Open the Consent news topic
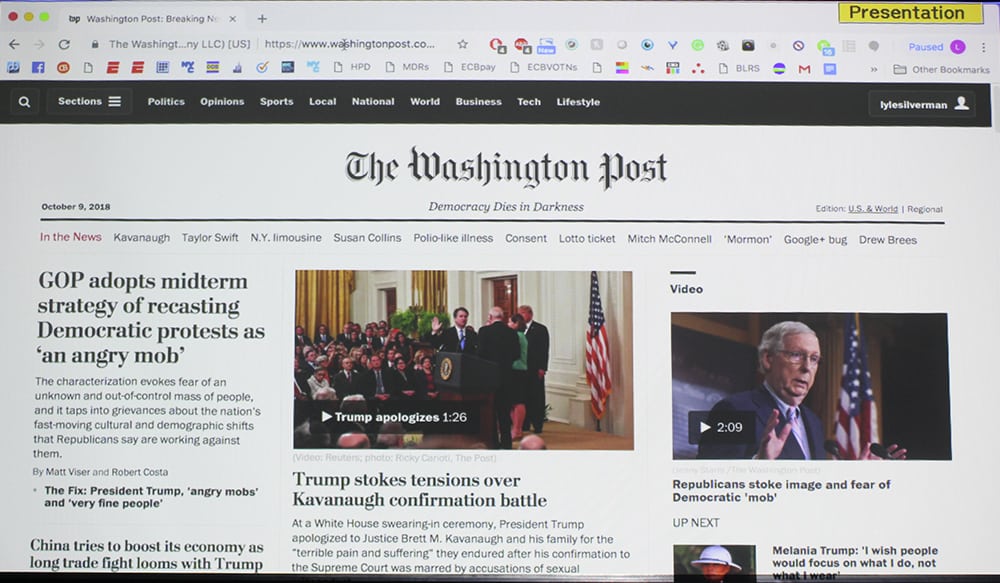The image size is (1000, 583). (526, 239)
